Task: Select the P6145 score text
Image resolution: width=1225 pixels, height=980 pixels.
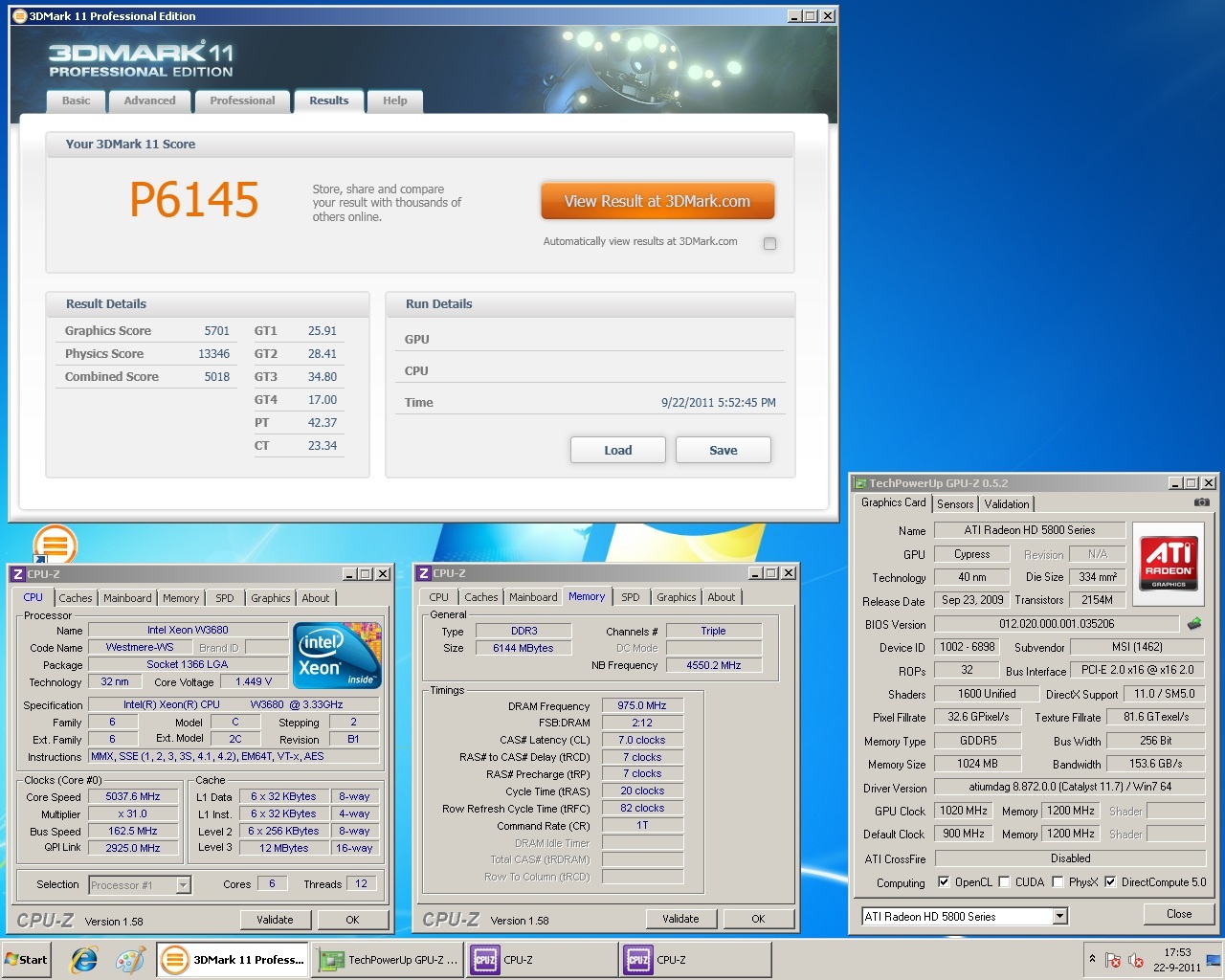Action: 194,200
